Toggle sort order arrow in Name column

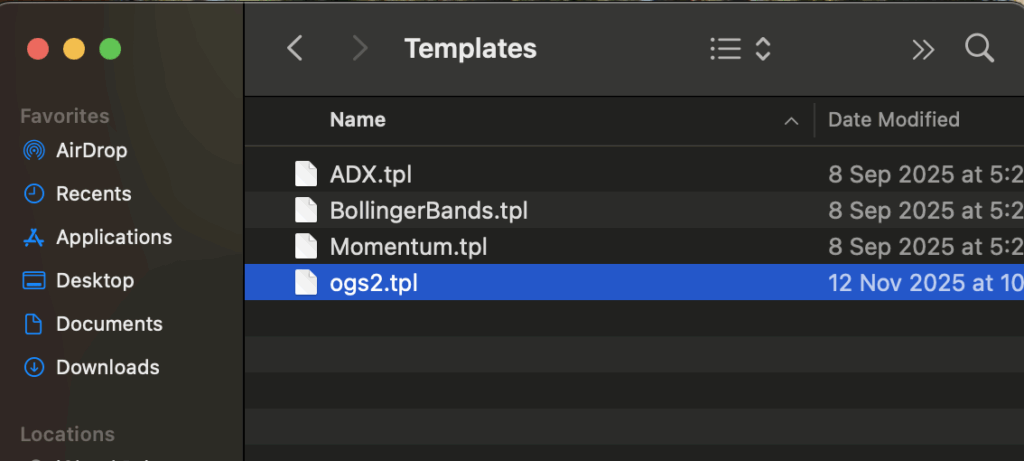click(x=791, y=121)
